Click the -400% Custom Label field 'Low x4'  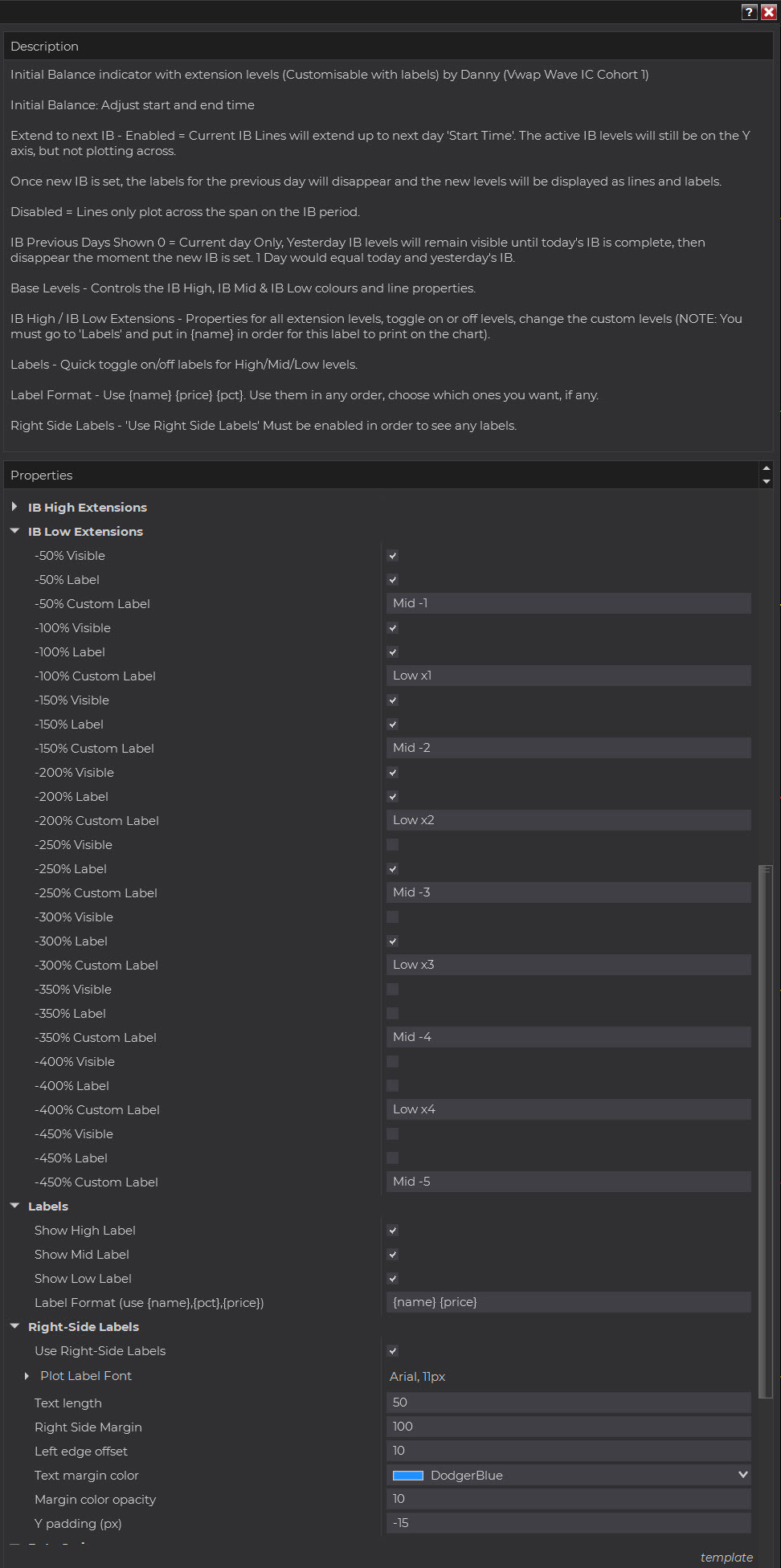[569, 1109]
